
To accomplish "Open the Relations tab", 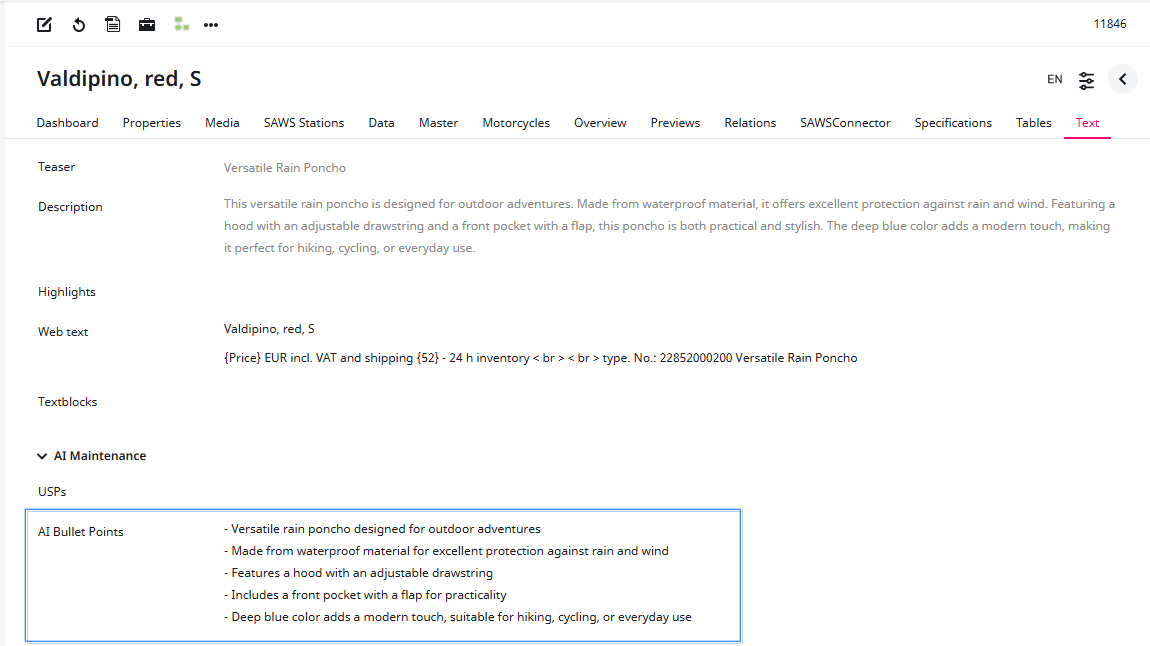I will click(x=750, y=123).
